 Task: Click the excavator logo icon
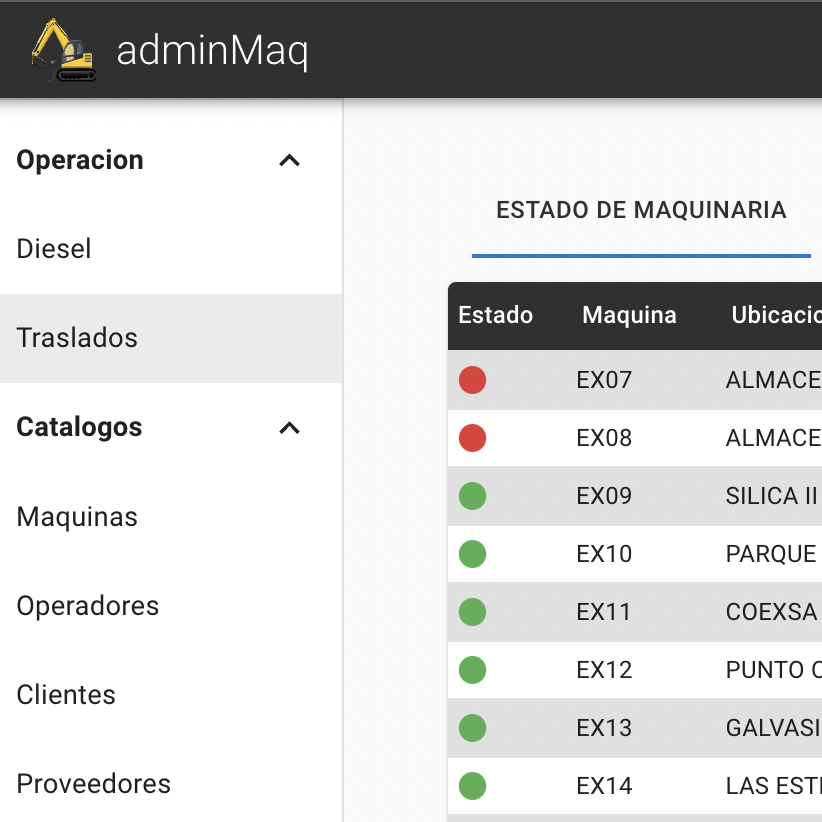click(x=63, y=50)
